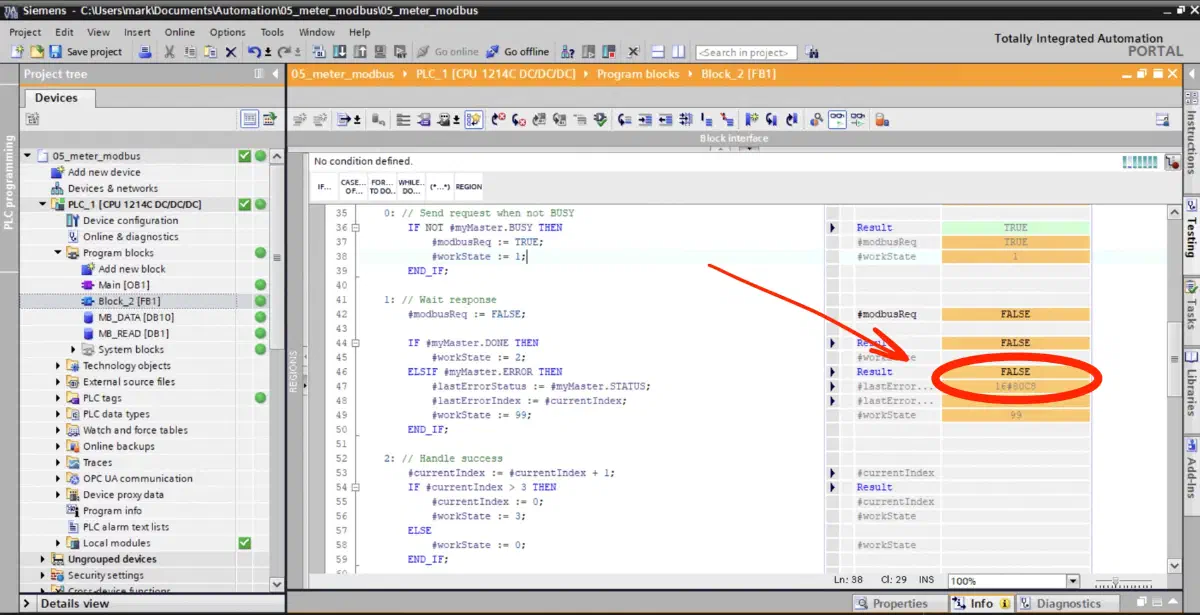Click the Undo arrow icon
This screenshot has width=1200, height=615.
(x=254, y=52)
